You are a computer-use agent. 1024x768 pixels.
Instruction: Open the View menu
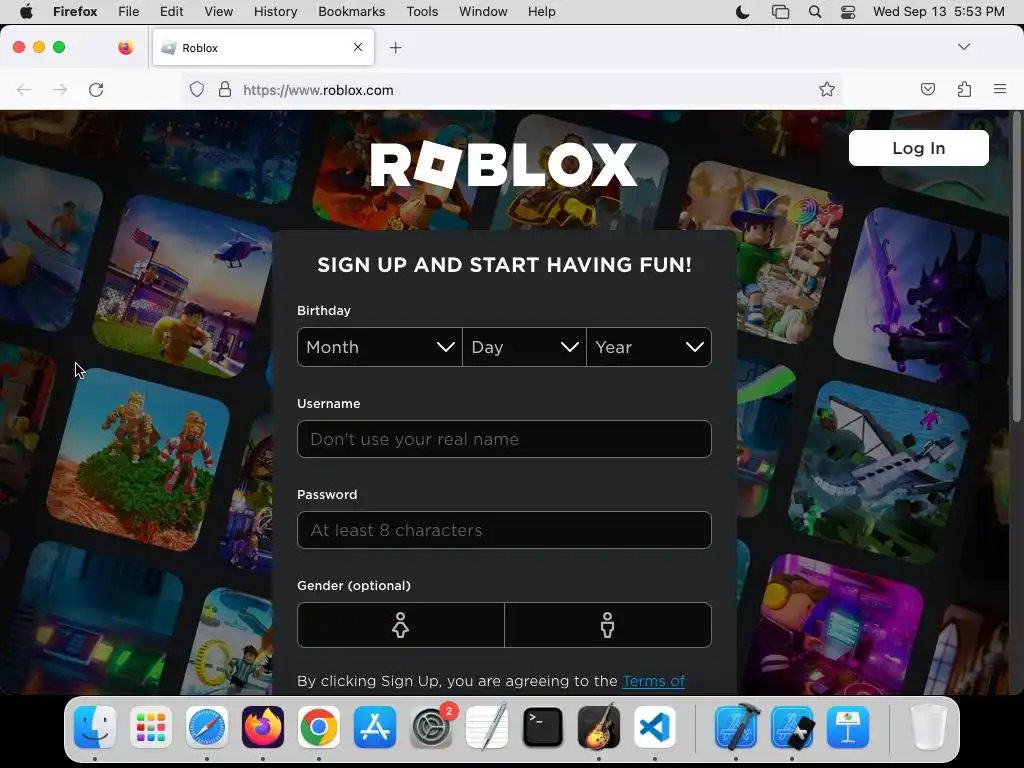pos(218,12)
